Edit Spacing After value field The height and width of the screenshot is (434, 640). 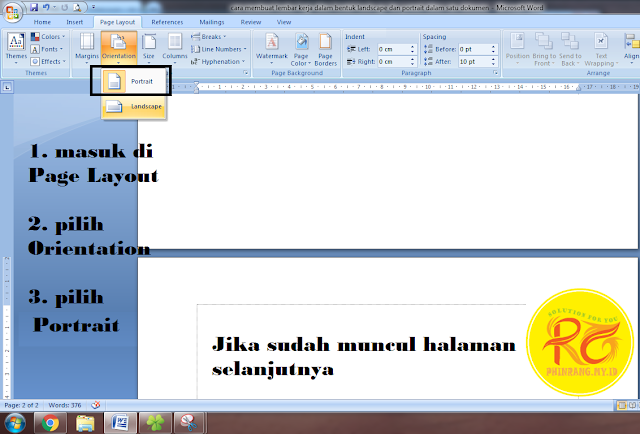tap(475, 62)
